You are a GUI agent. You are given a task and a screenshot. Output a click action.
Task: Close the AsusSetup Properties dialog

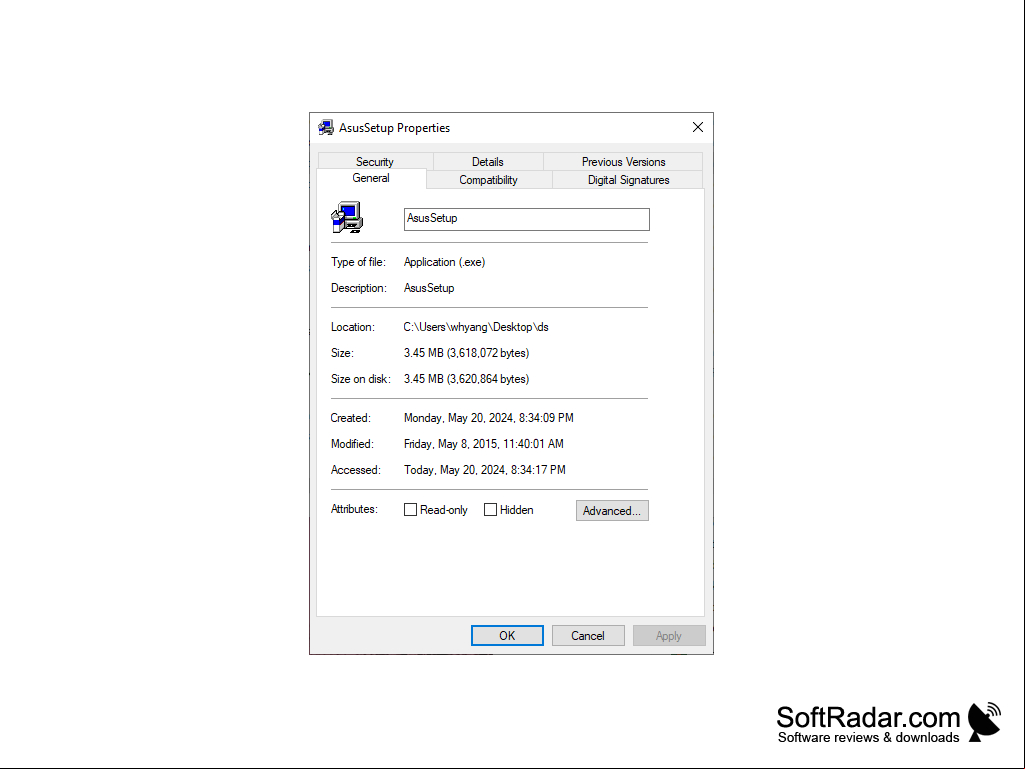coord(697,128)
